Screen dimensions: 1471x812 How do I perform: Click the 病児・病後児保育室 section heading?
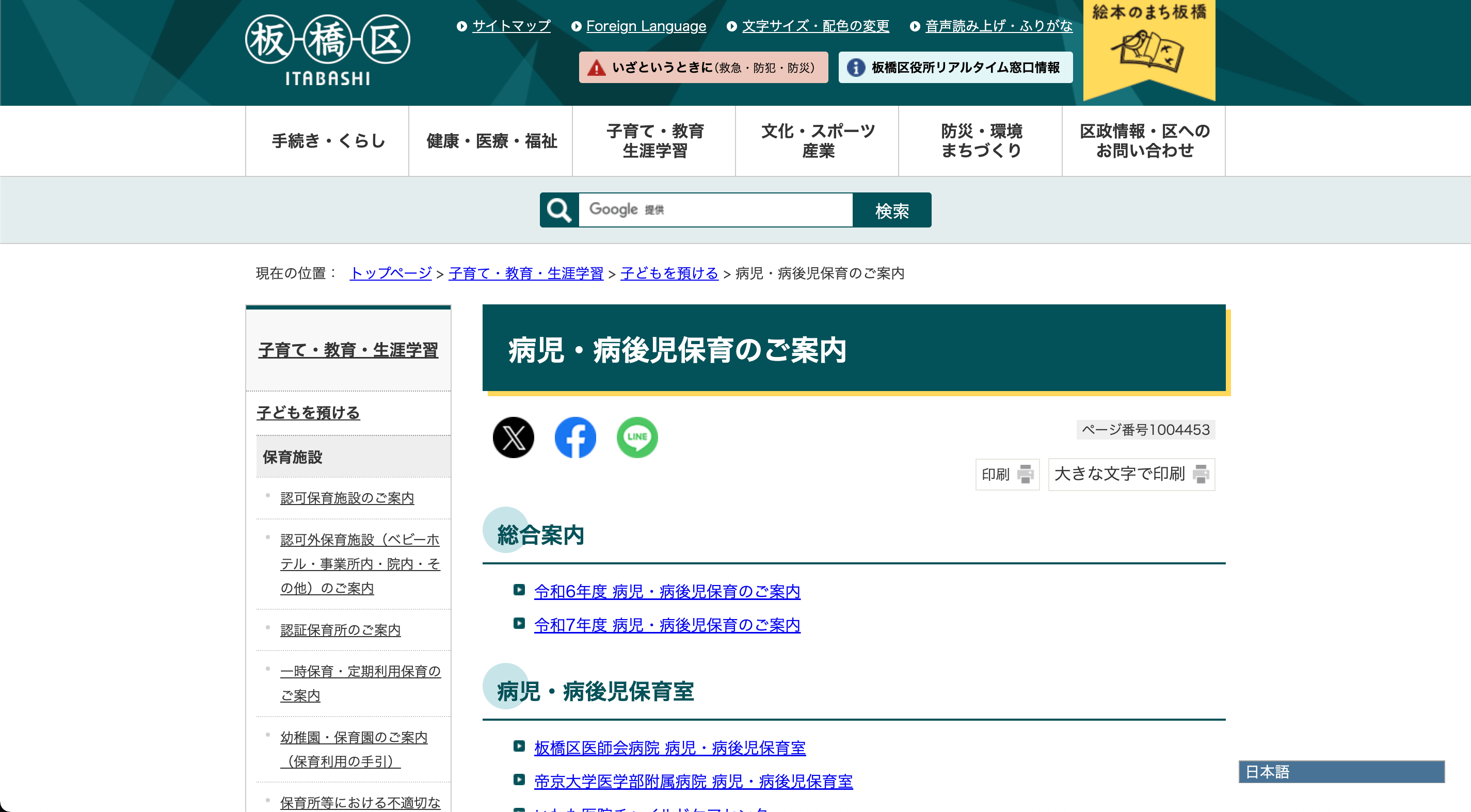tap(595, 692)
